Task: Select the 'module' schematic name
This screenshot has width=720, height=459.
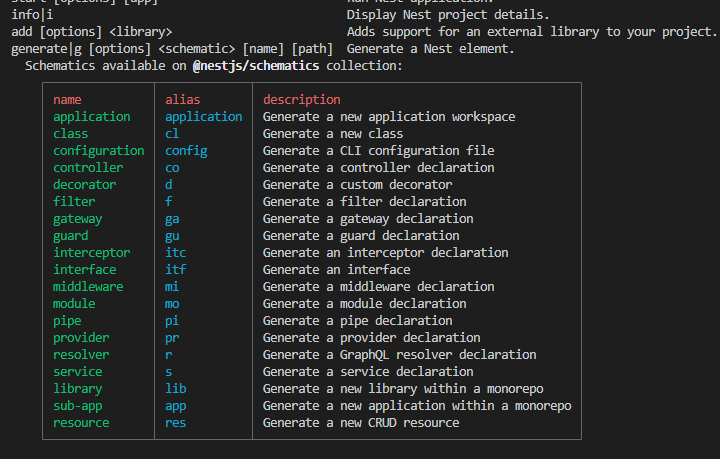Action: pos(74,303)
